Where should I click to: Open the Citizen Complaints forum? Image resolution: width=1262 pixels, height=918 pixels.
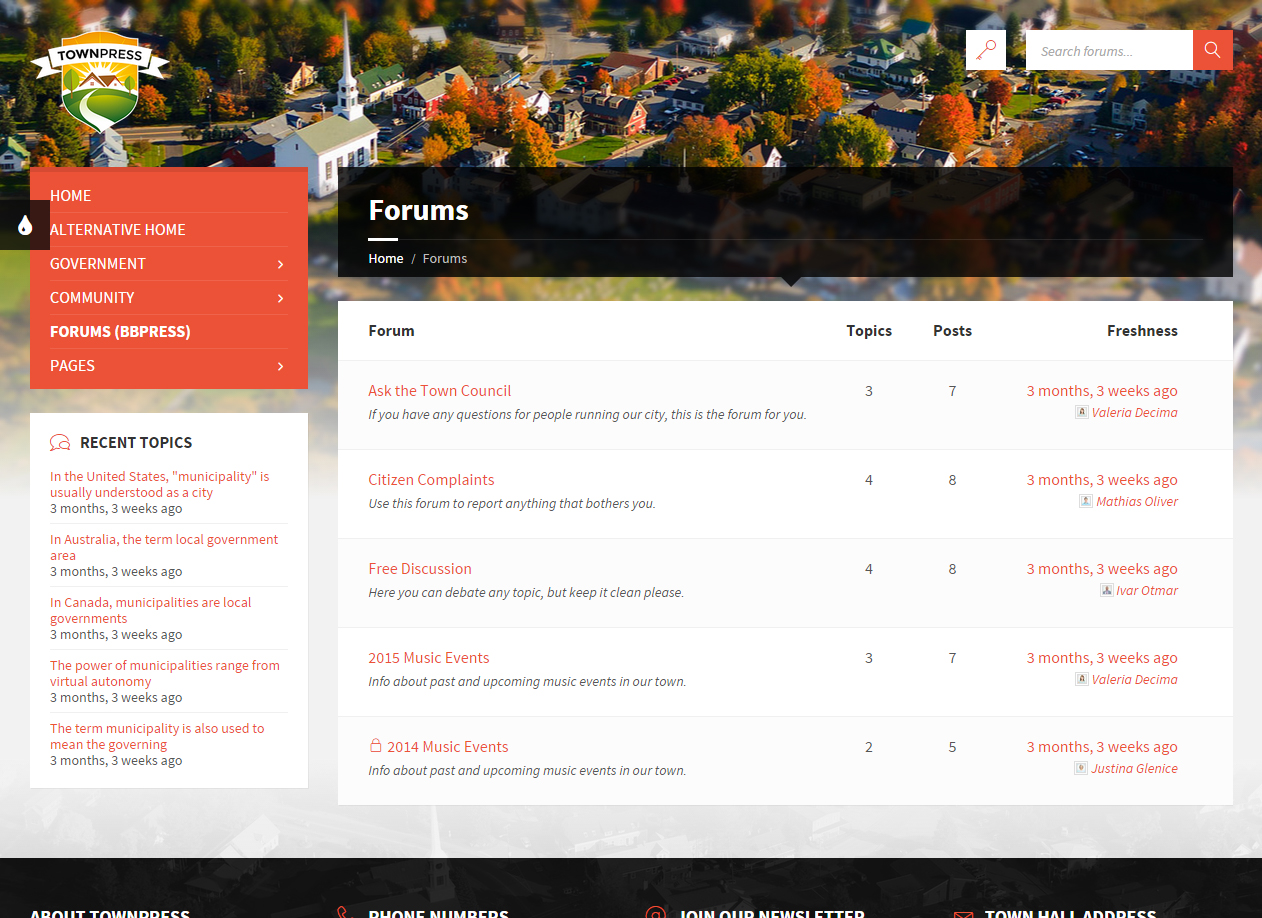click(431, 480)
